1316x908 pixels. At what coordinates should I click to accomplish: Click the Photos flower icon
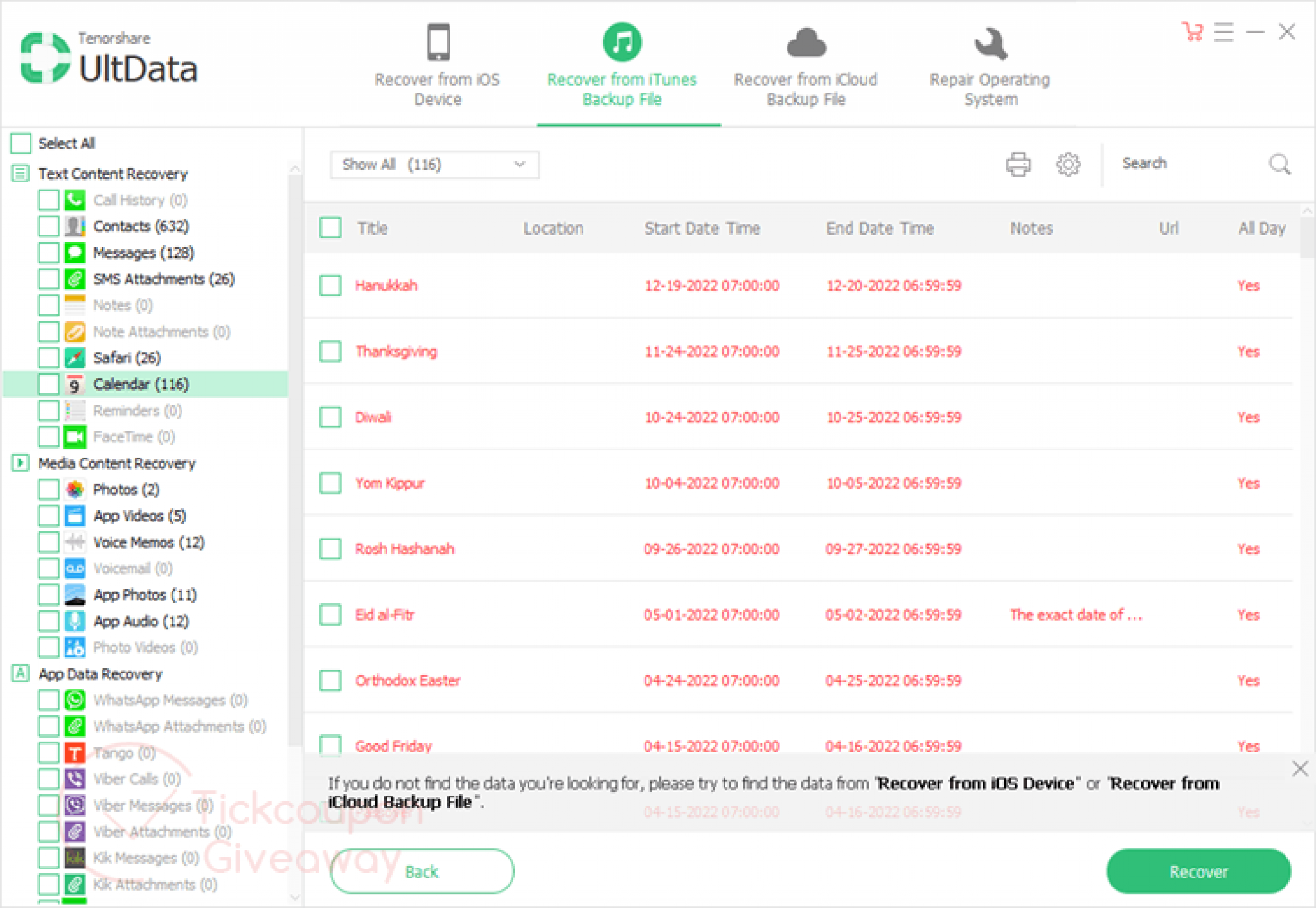75,490
